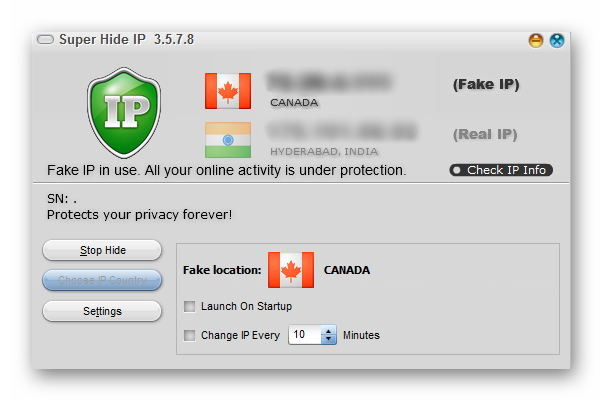This screenshot has width=603, height=401.
Task: Decrease minutes with the stepper down arrow
Action: click(328, 339)
